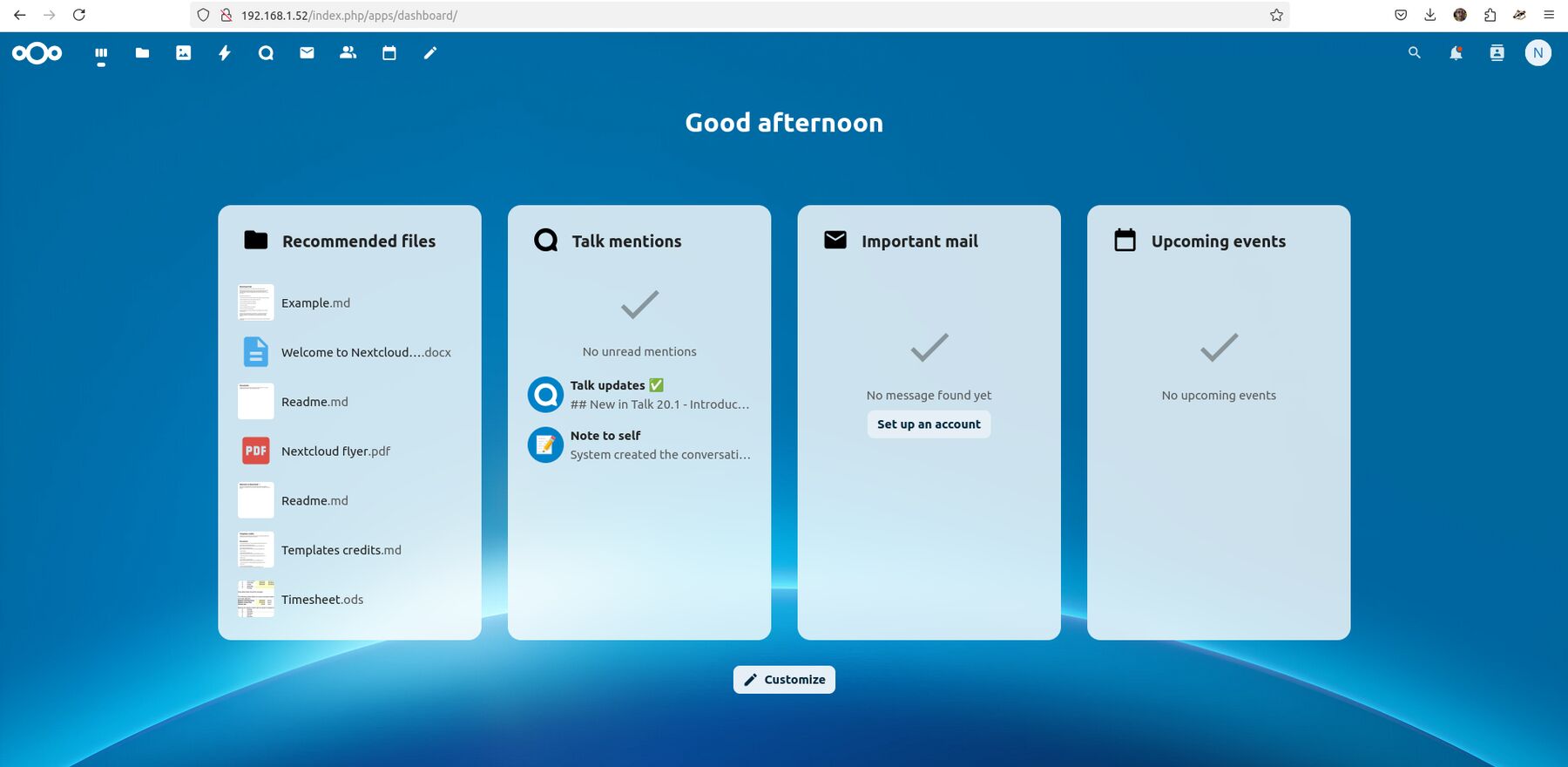Image resolution: width=1568 pixels, height=767 pixels.
Task: Open Templates credits.md file
Action: [349, 550]
